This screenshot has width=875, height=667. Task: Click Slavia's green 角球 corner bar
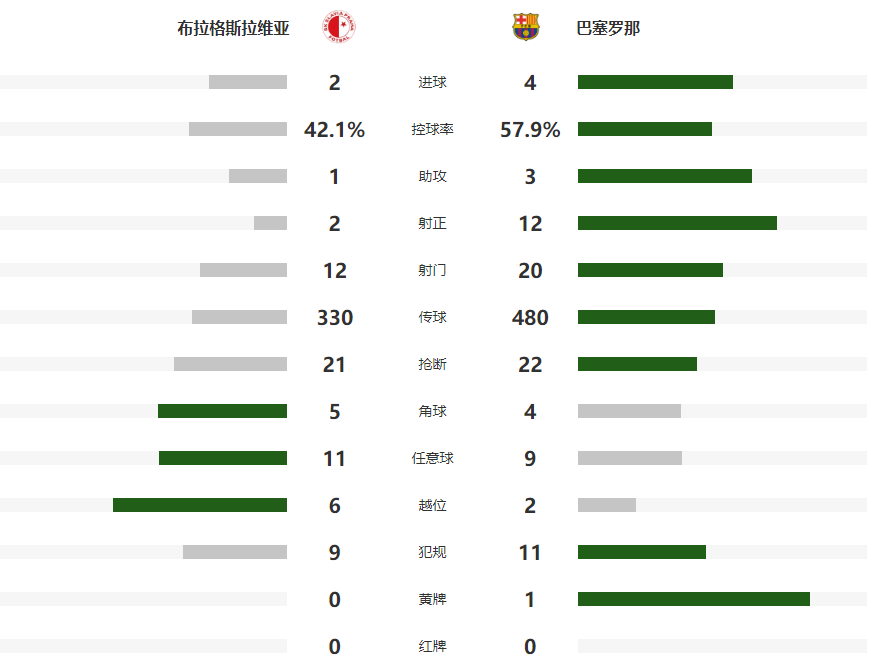click(222, 411)
